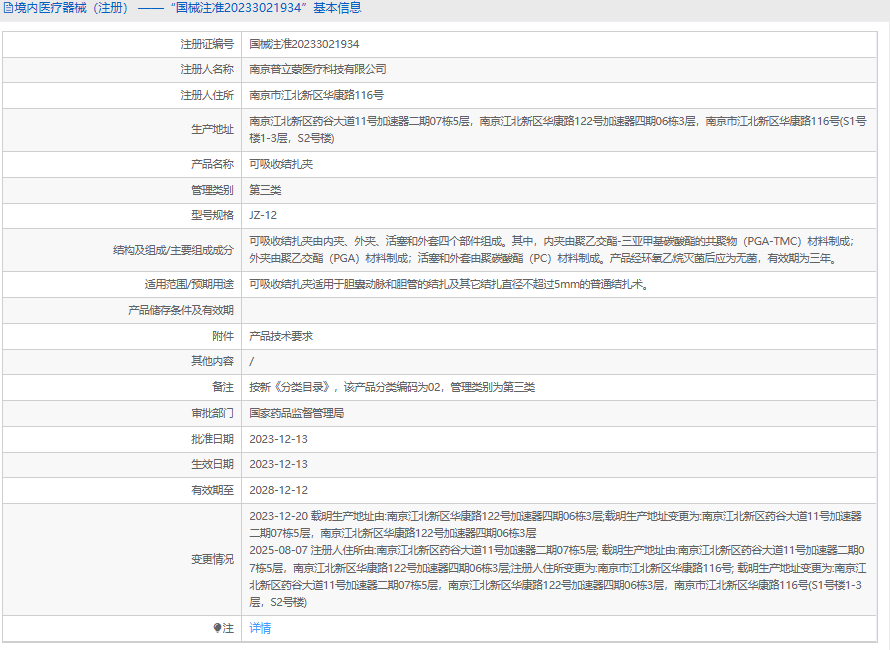This screenshot has width=890, height=650.
Task: Select product name 可吸收结扎夹
Action: (x=281, y=164)
